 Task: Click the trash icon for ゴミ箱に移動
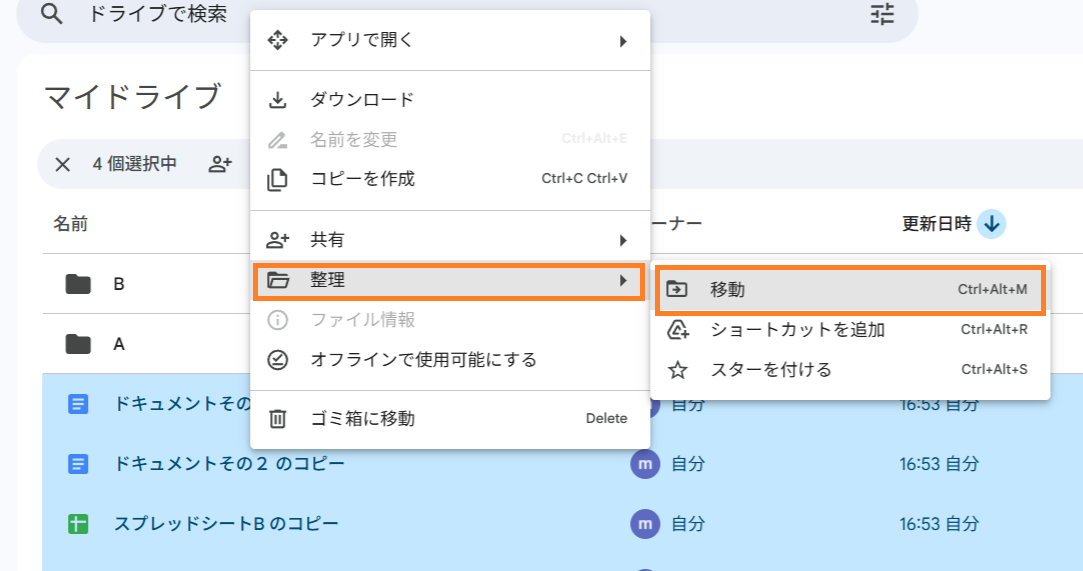[278, 419]
